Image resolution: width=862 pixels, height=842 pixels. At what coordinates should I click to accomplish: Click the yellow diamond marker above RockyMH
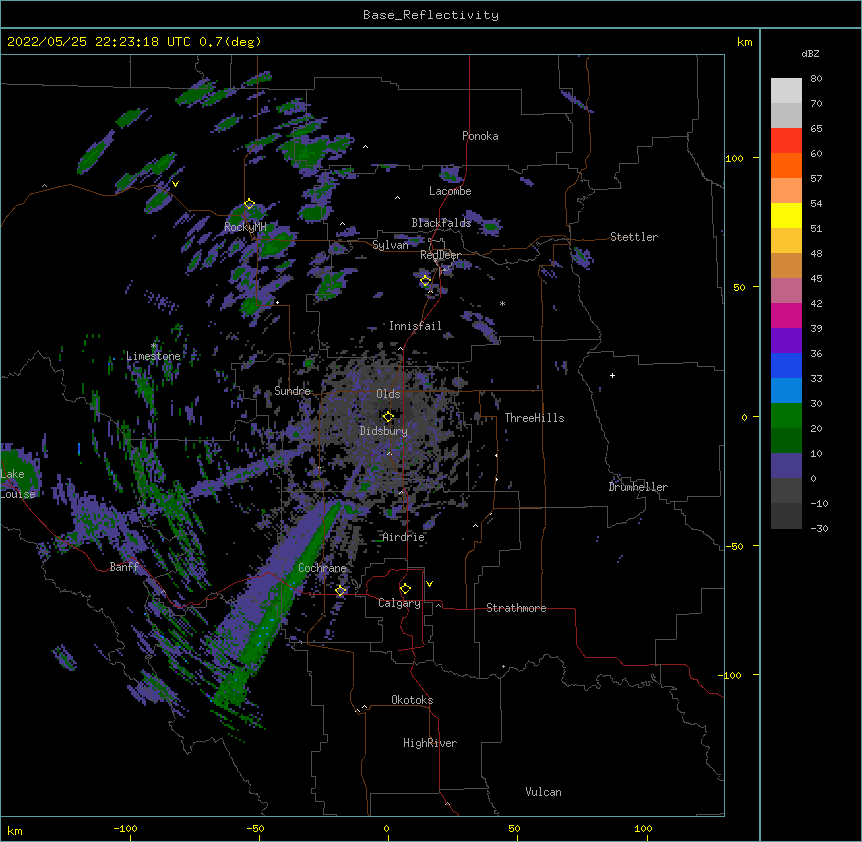[x=250, y=204]
